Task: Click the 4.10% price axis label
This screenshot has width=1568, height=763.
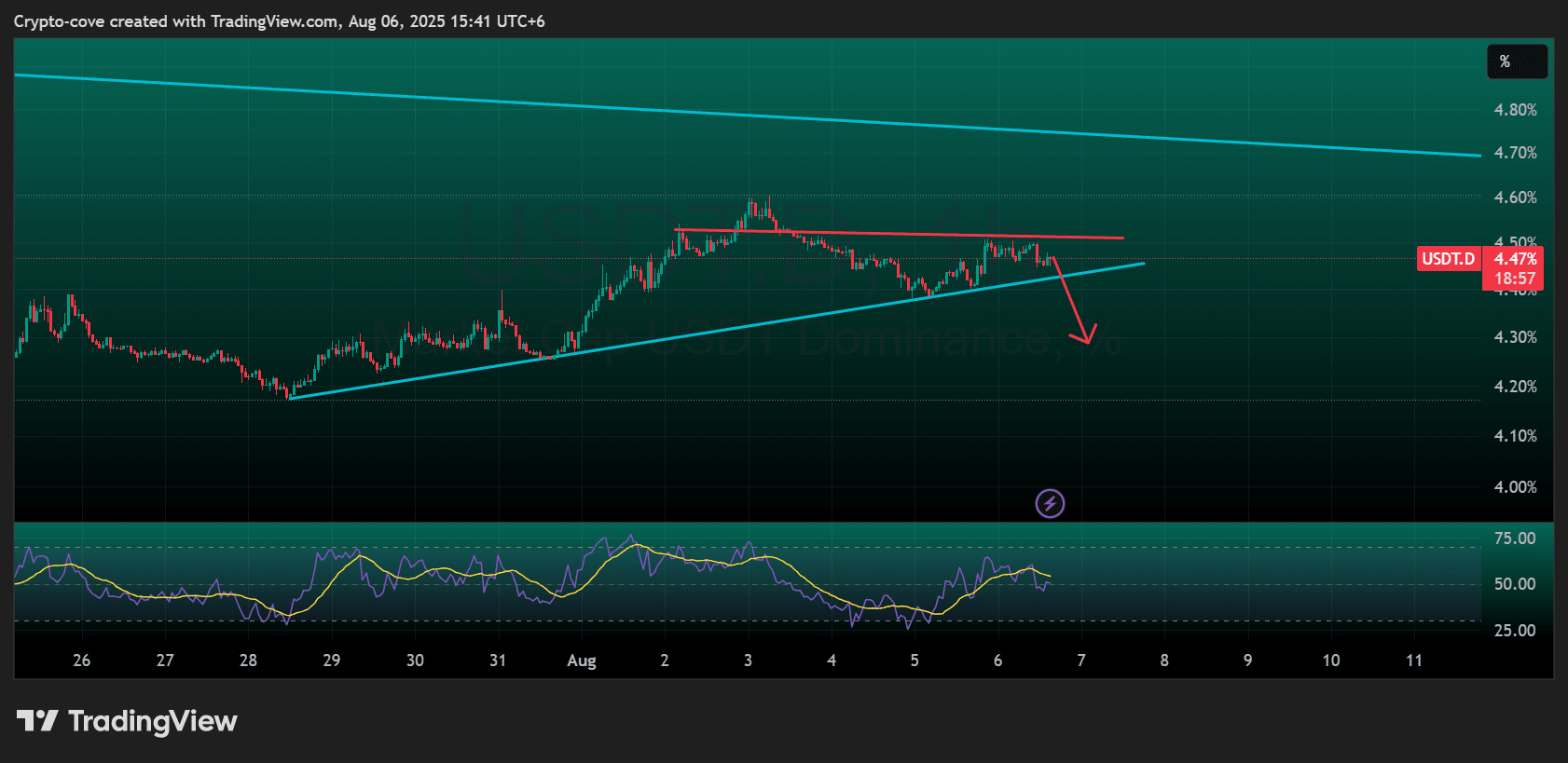Action: point(1515,436)
